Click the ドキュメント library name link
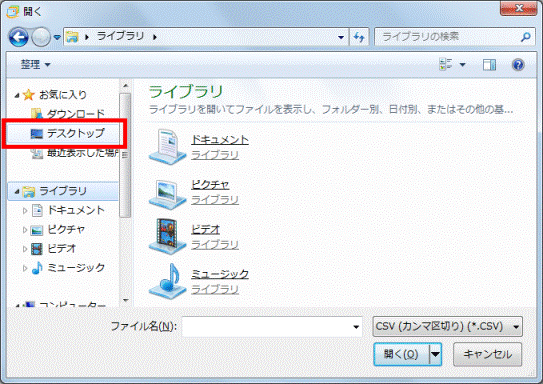 220,140
